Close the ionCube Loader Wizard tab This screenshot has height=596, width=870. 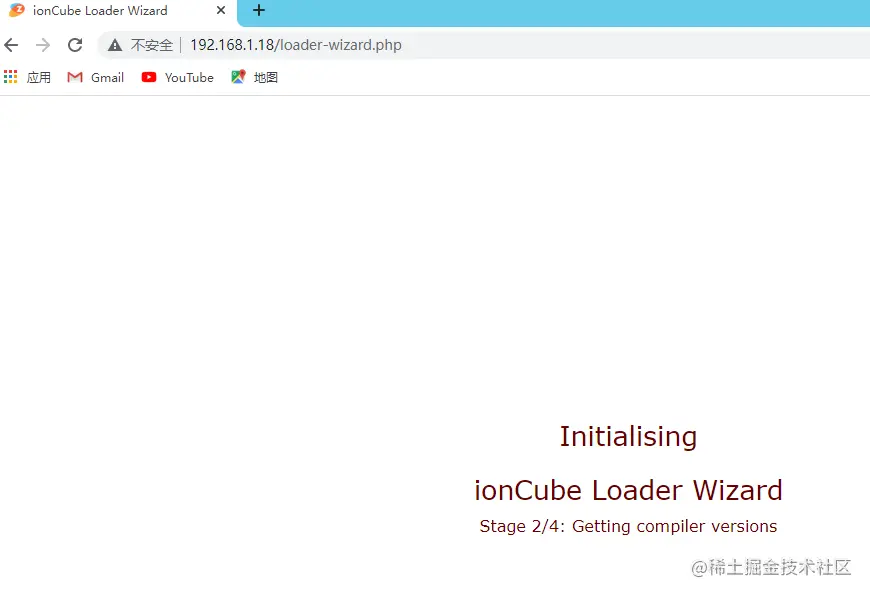click(221, 11)
